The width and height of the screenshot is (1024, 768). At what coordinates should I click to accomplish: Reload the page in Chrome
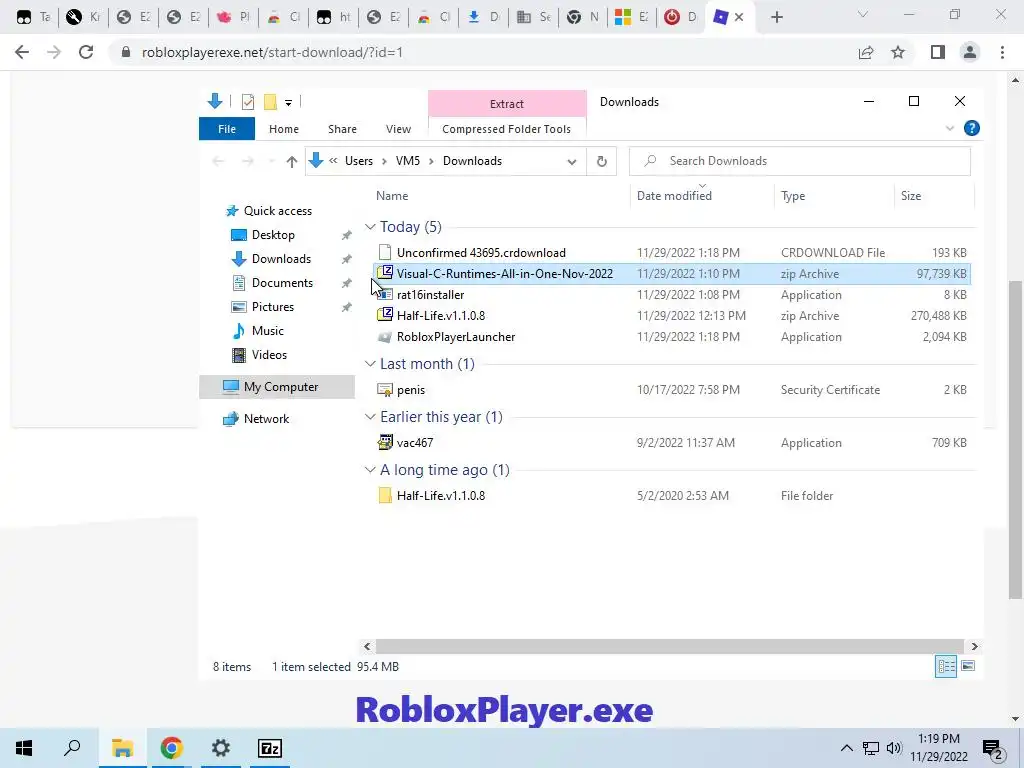(x=86, y=52)
